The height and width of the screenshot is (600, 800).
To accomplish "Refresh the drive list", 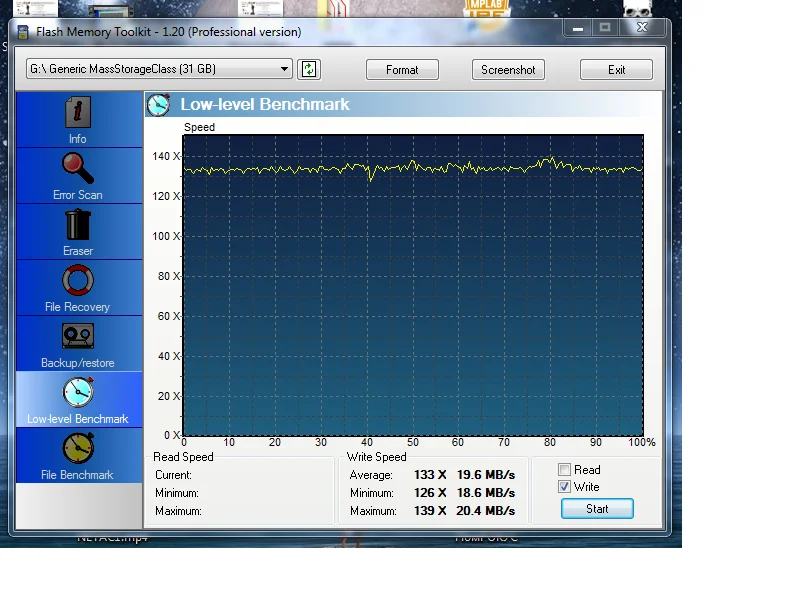I will pyautogui.click(x=309, y=69).
